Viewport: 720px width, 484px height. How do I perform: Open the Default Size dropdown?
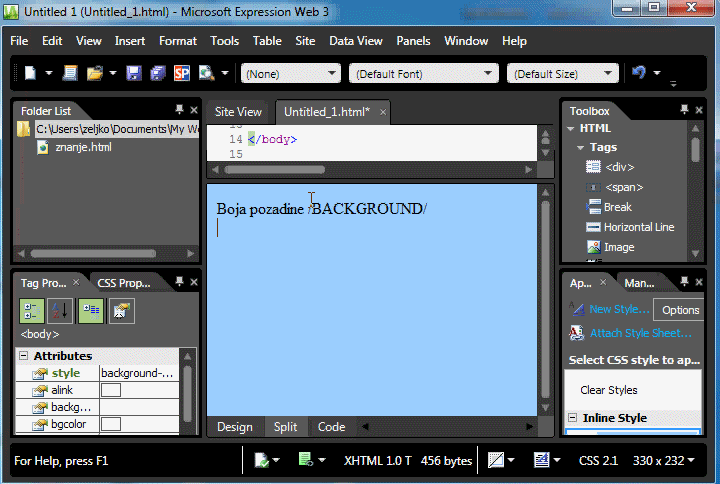(x=562, y=73)
